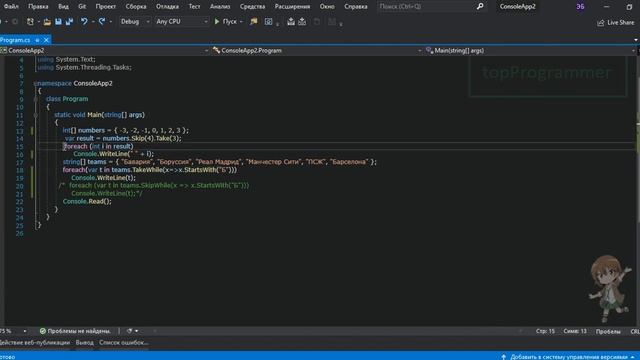Open the Тест menu
640x360 pixels.
(x=194, y=7)
